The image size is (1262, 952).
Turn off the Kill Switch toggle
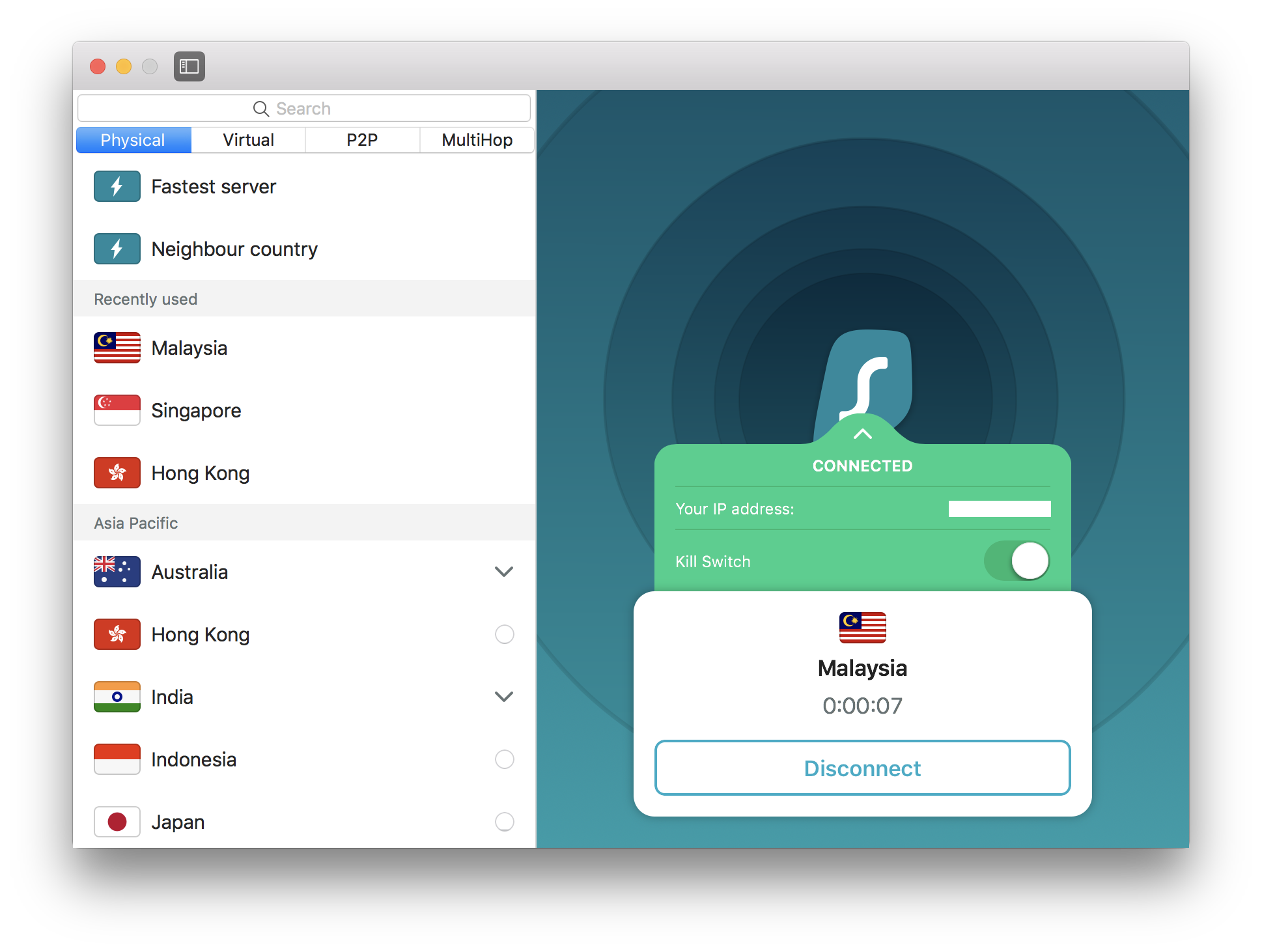pos(1017,561)
